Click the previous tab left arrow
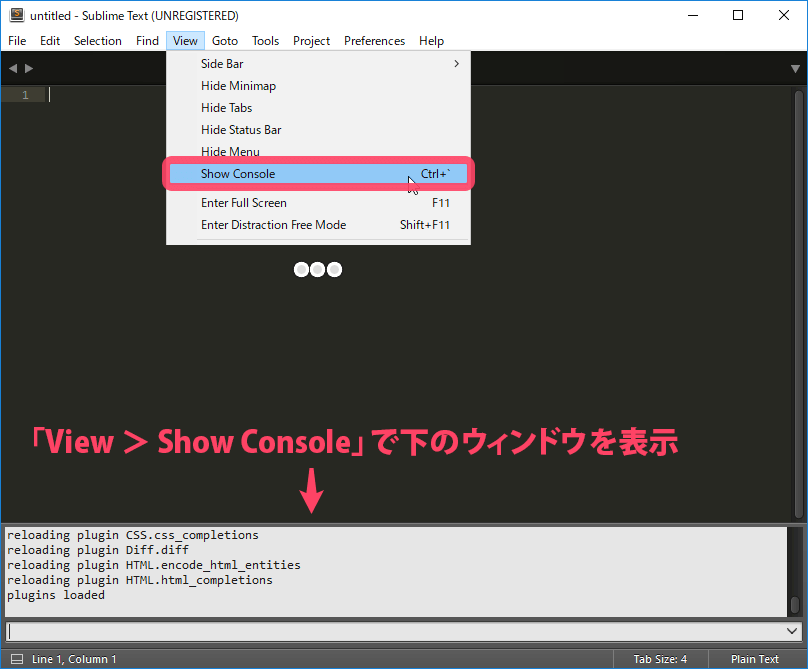 click(13, 68)
